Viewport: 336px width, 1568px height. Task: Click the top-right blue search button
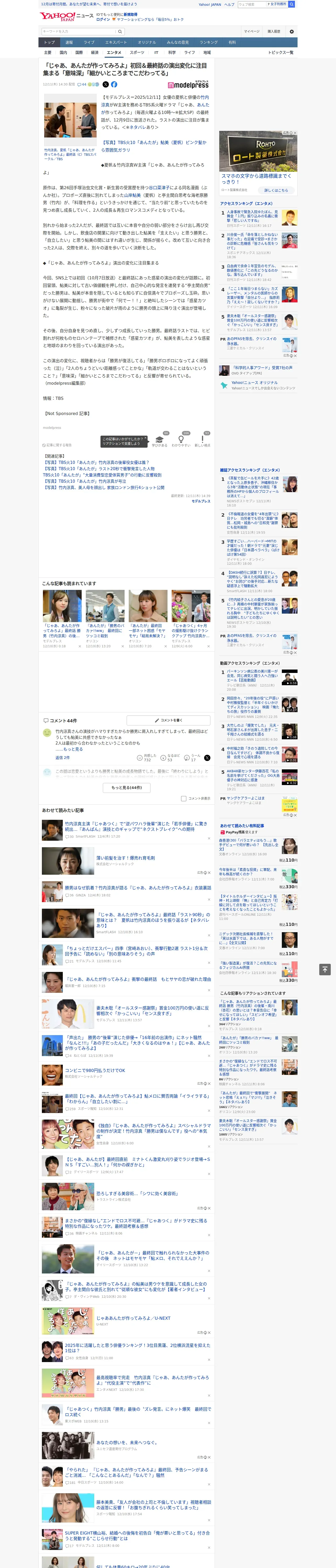point(292,4)
